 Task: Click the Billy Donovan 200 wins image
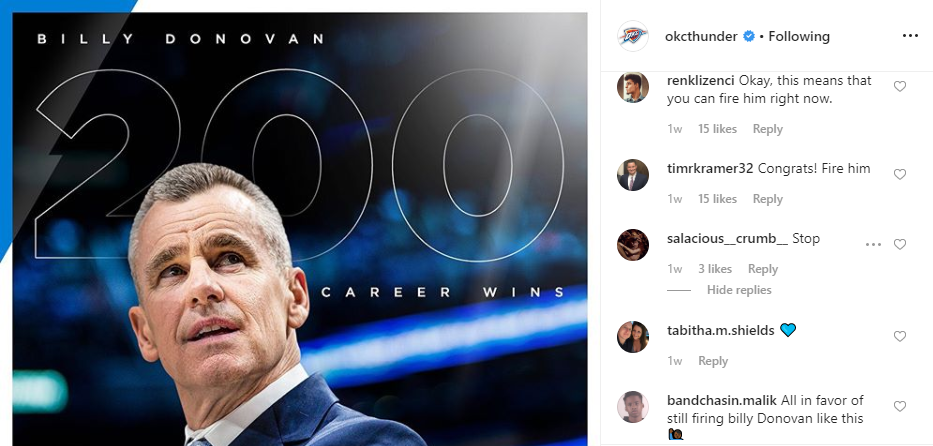[x=300, y=230]
